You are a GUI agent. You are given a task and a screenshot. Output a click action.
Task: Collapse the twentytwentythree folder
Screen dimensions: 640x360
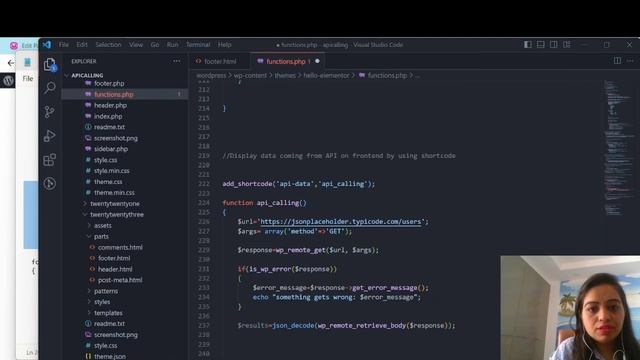117,214
